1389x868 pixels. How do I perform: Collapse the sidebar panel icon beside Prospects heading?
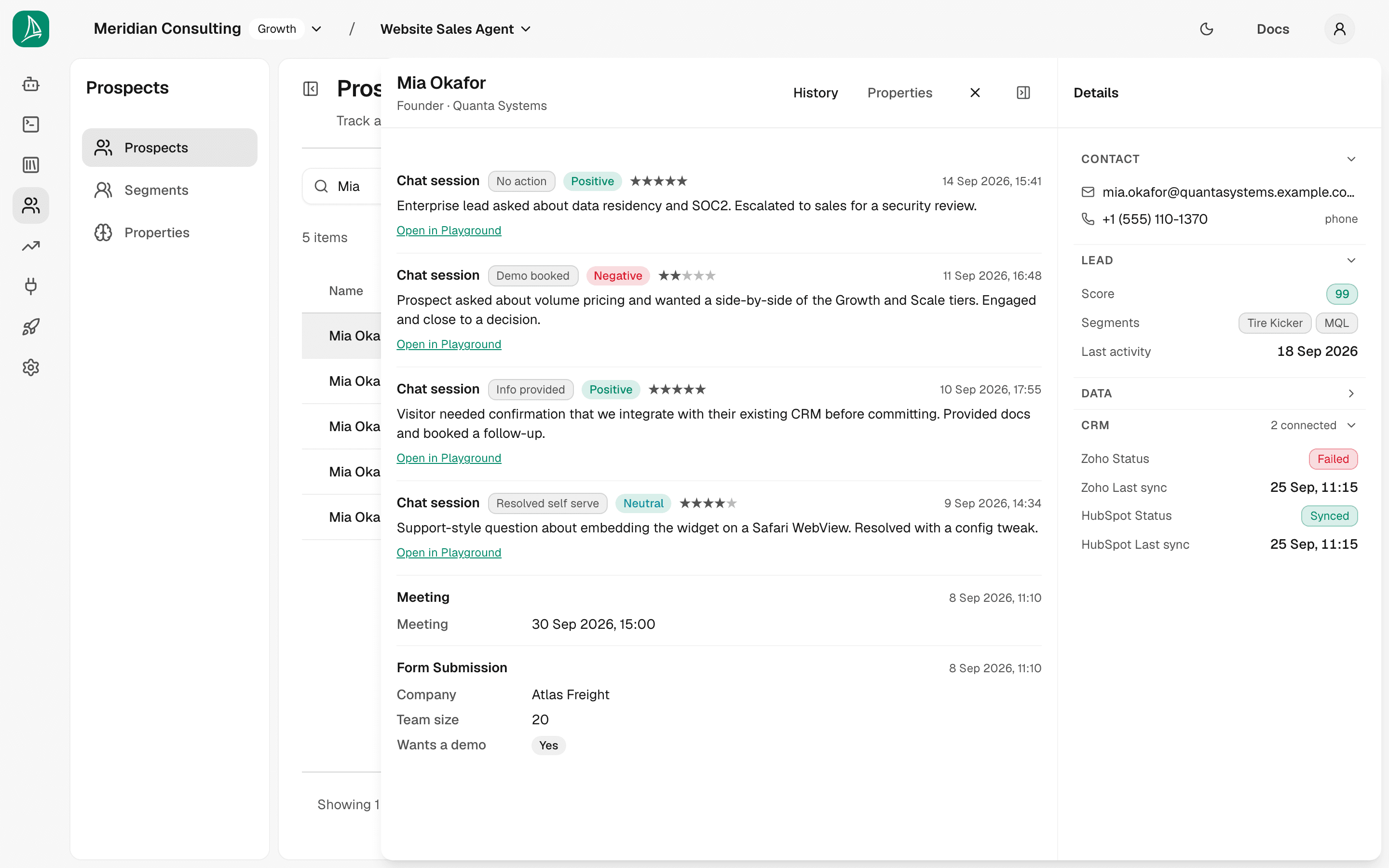pyautogui.click(x=311, y=89)
